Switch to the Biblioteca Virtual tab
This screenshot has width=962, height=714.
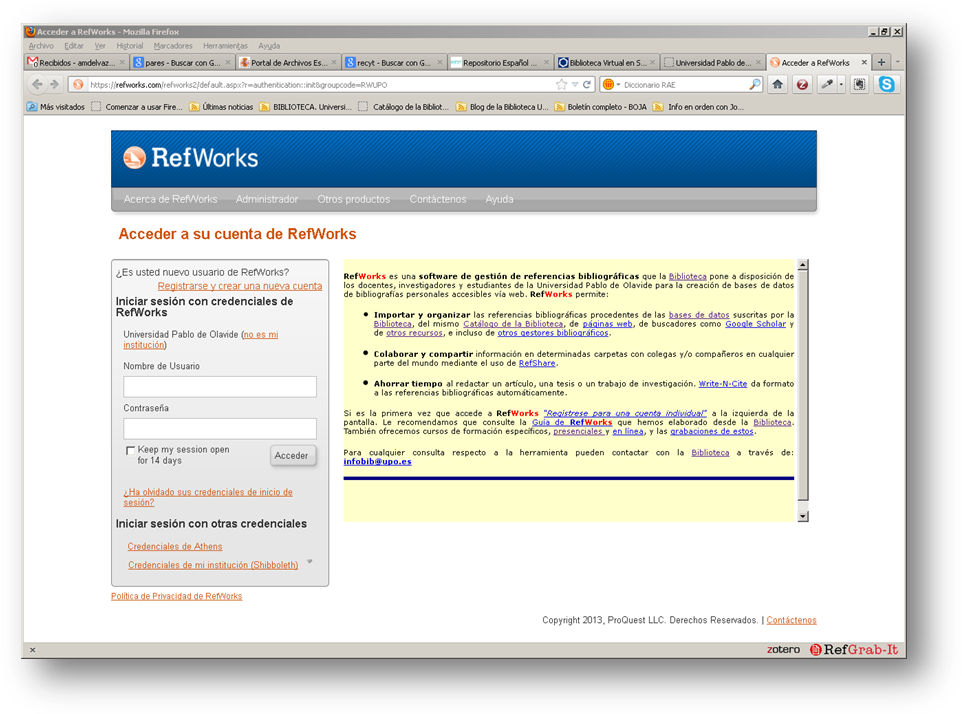point(607,62)
